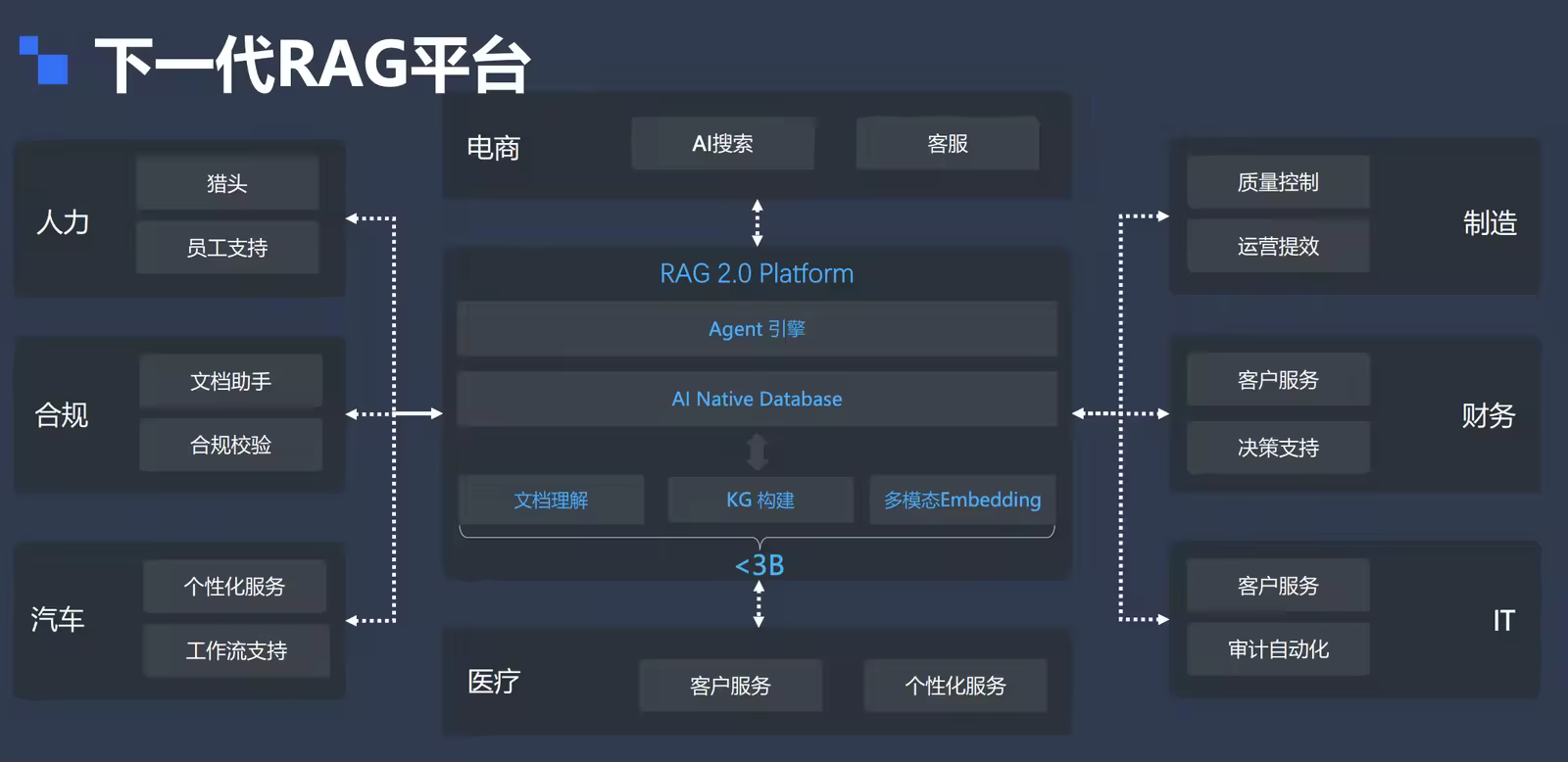Select the AI搜索 box under 电商
This screenshot has height=762, width=1568.
[x=722, y=144]
